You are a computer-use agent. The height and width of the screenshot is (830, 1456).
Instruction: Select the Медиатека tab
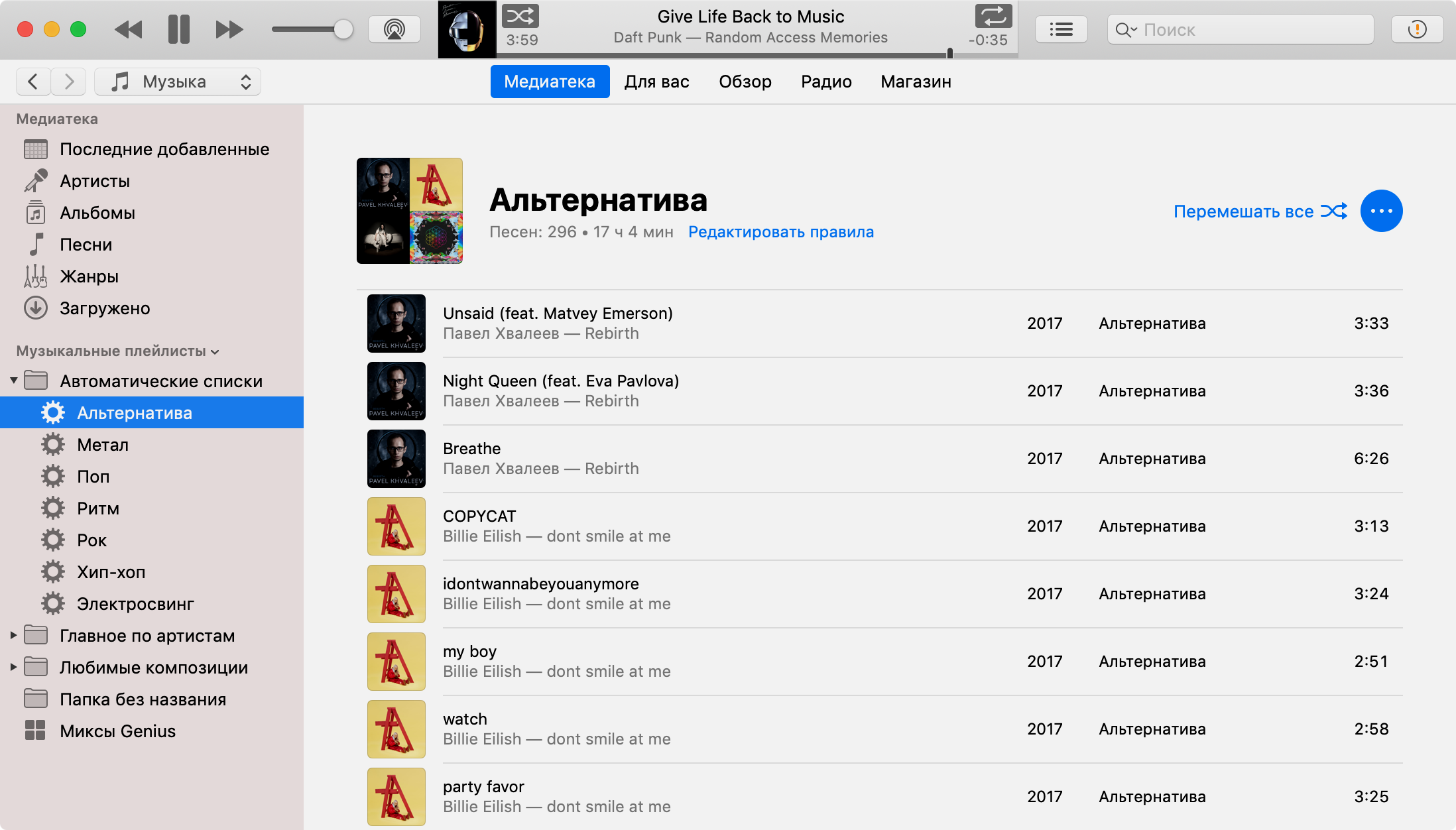coord(550,82)
